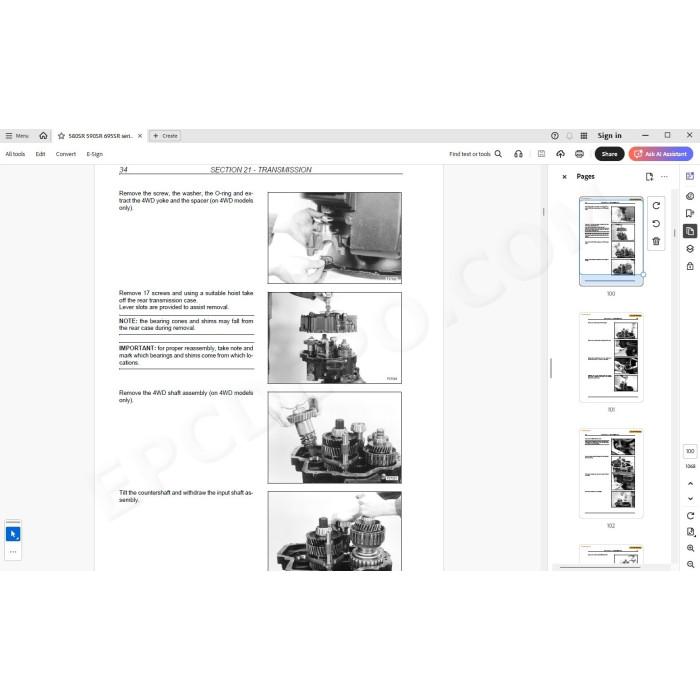Go to the Home screen icon

43,135
